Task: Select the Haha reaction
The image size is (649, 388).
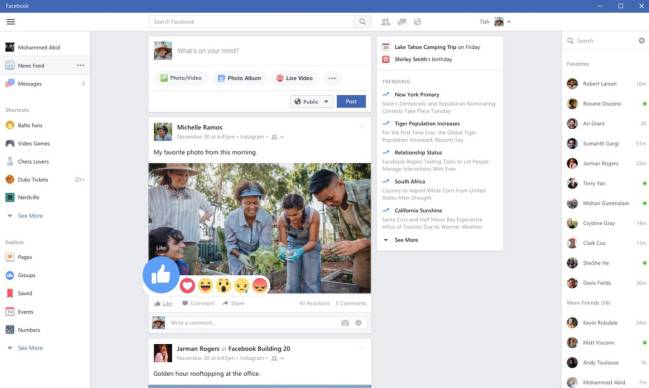Action: 205,285
